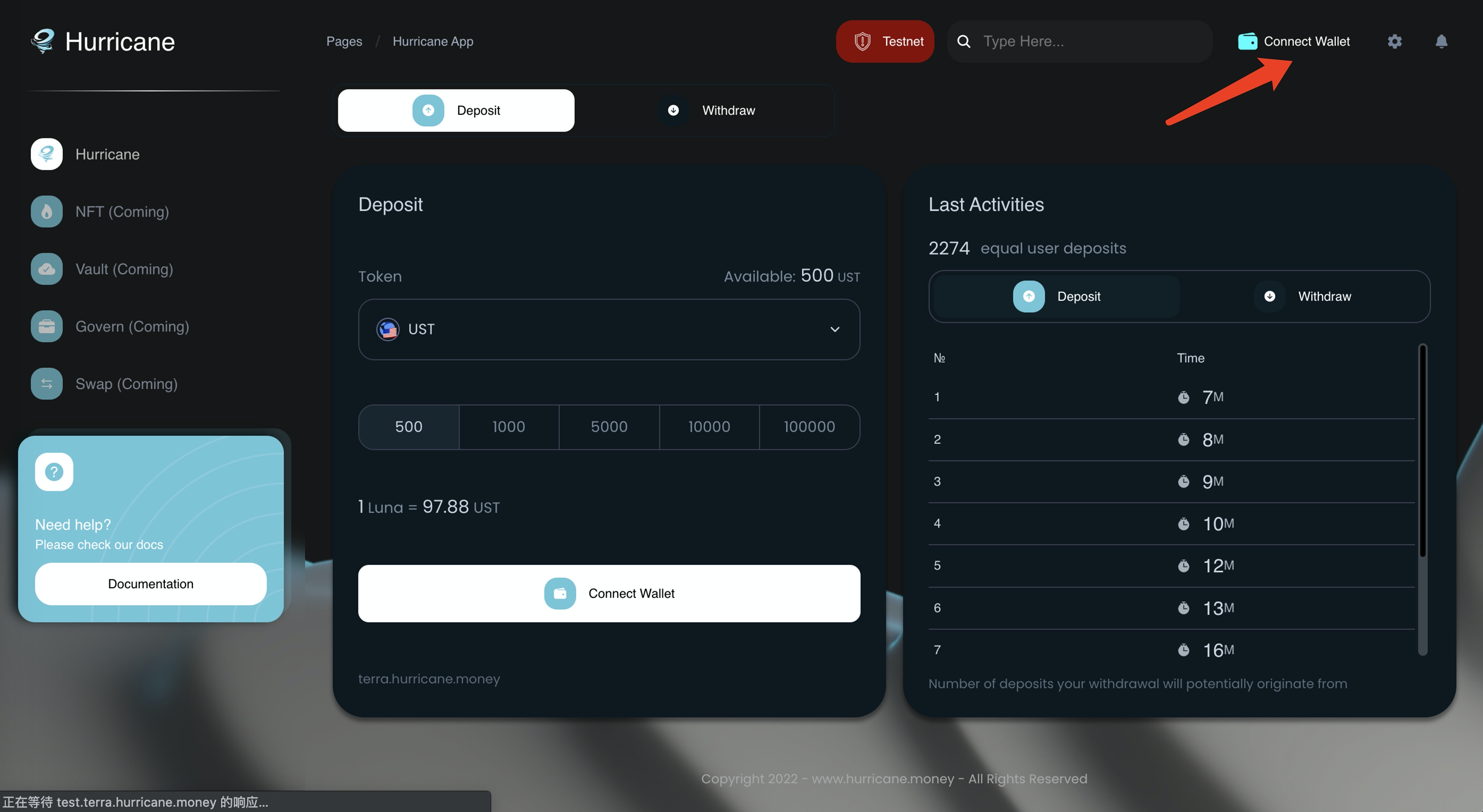This screenshot has width=1483, height=812.
Task: Select the 5000 deposit amount
Action: point(609,427)
